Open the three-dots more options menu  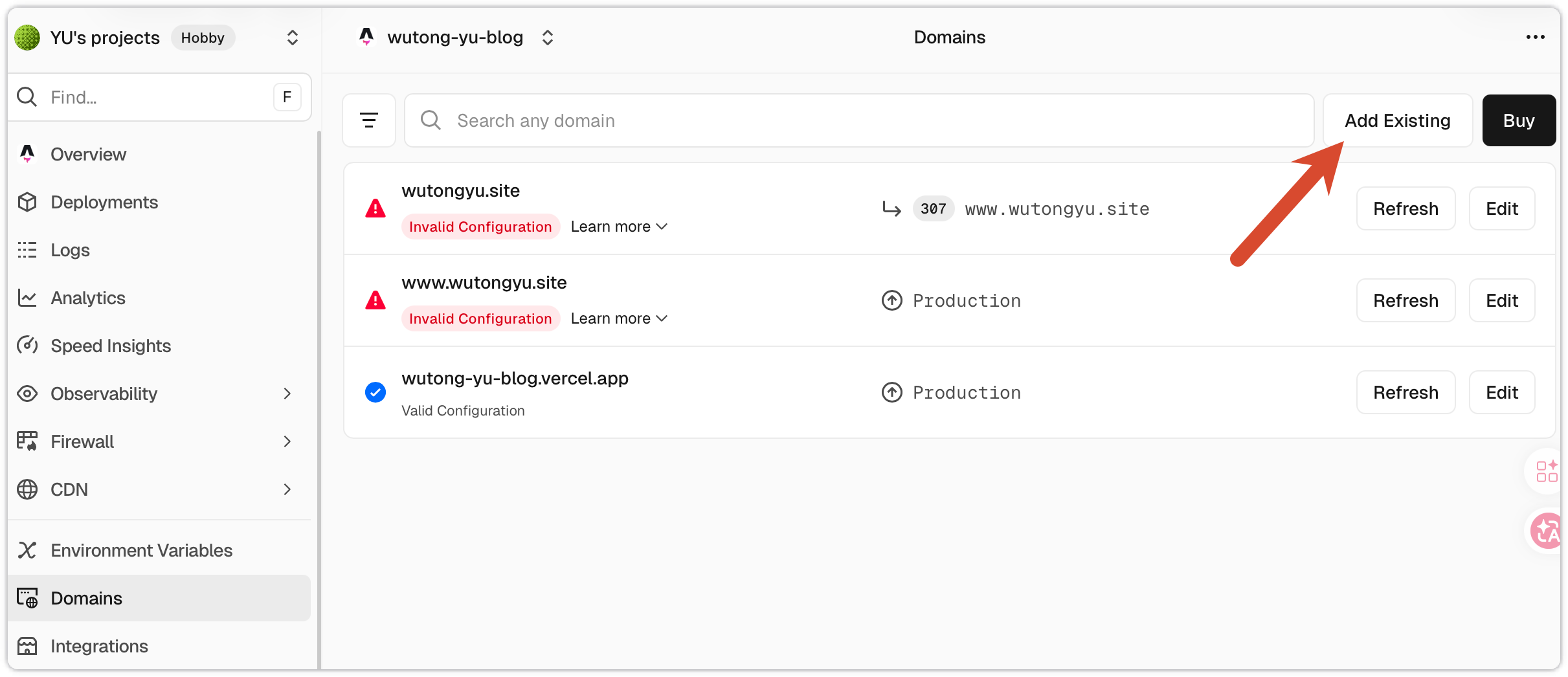click(1535, 38)
